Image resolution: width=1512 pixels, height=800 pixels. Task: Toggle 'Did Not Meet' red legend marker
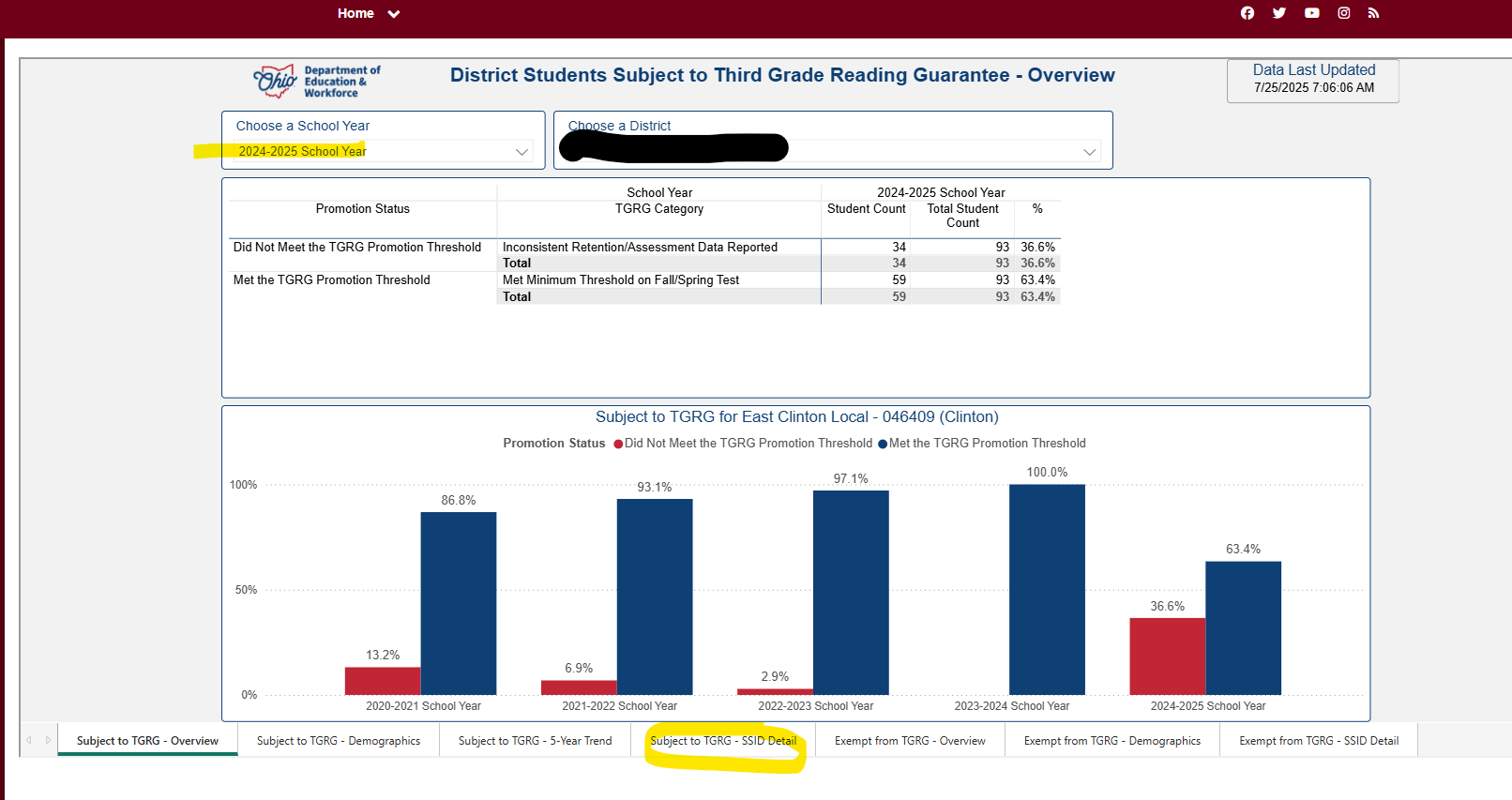coord(618,444)
